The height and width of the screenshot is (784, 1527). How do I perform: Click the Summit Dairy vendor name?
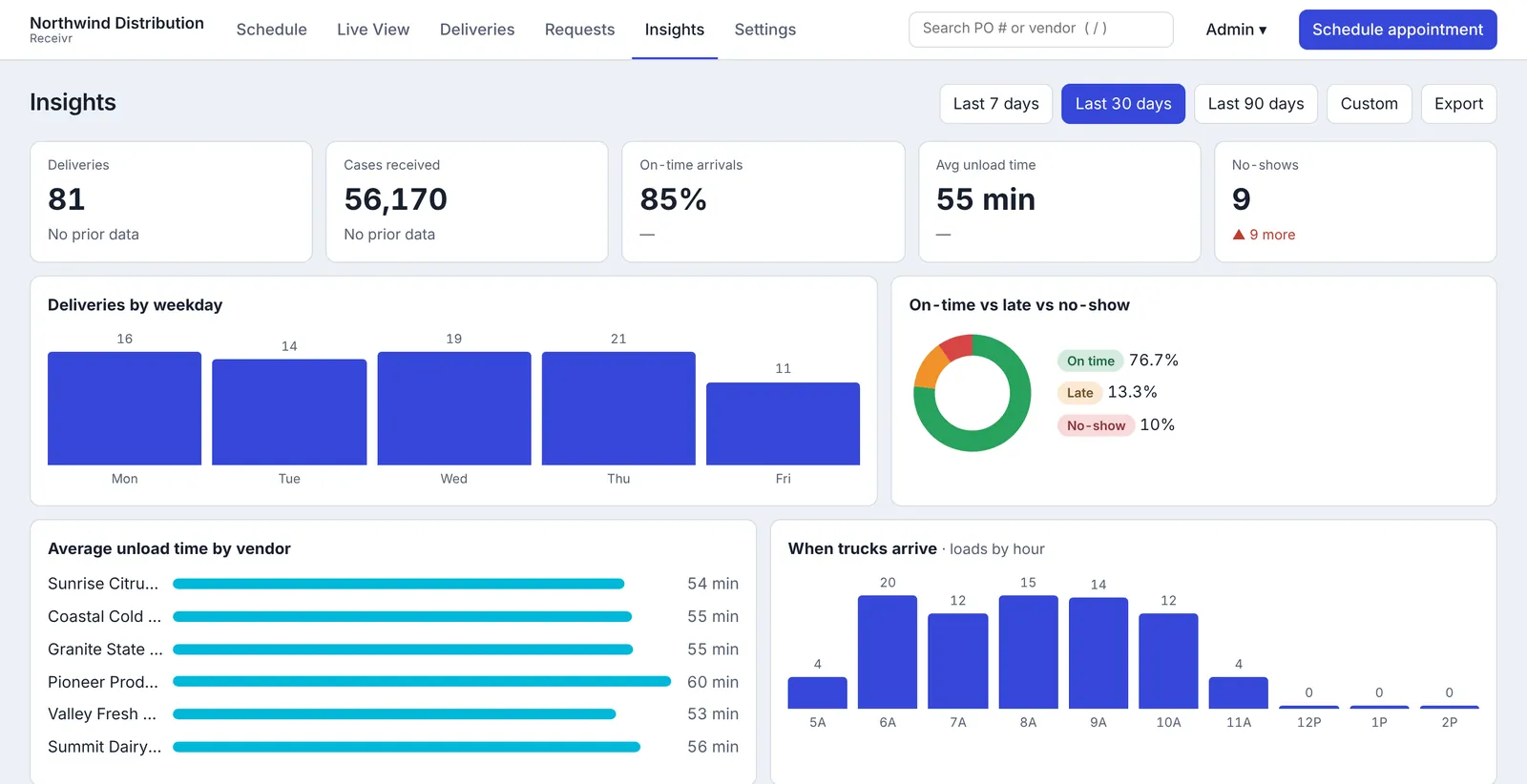click(104, 747)
